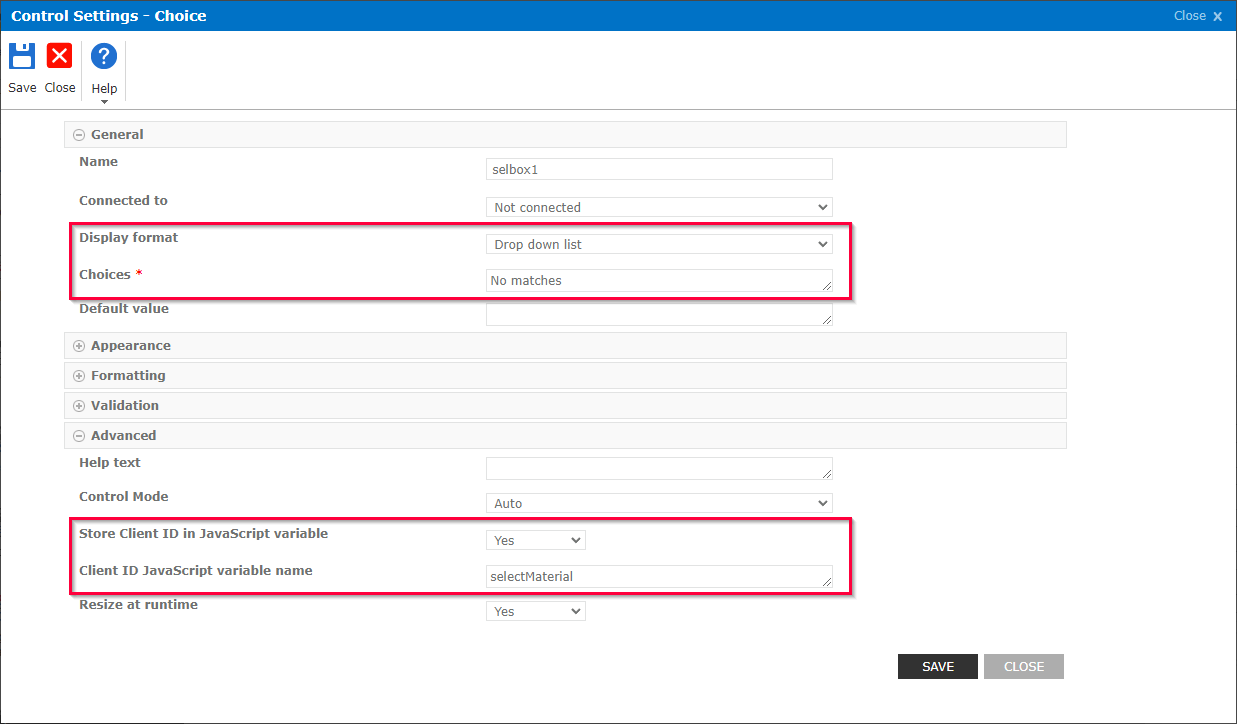
Task: Click the red X Close icon
Action: click(x=59, y=57)
